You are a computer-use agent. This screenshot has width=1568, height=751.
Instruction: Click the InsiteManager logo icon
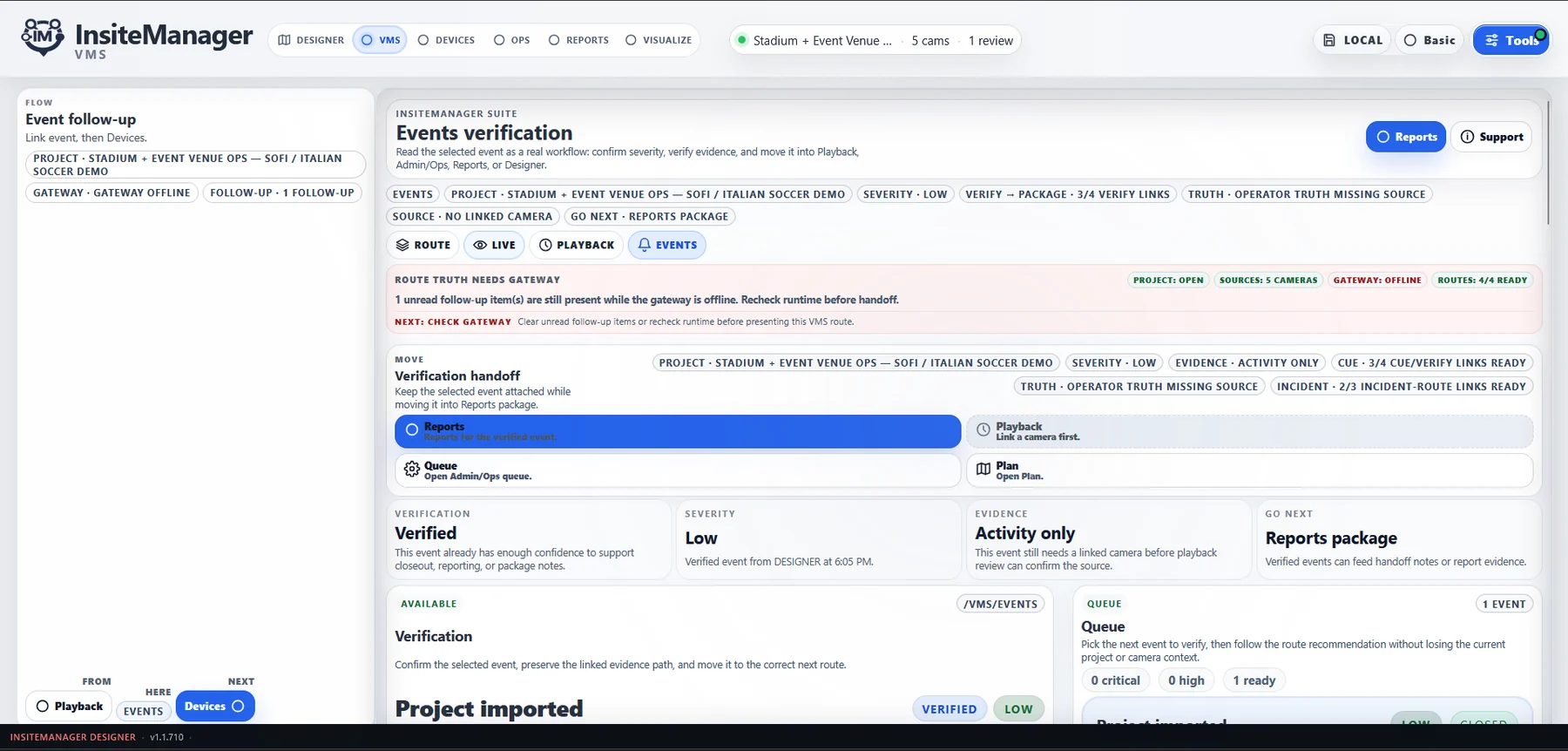[43, 37]
